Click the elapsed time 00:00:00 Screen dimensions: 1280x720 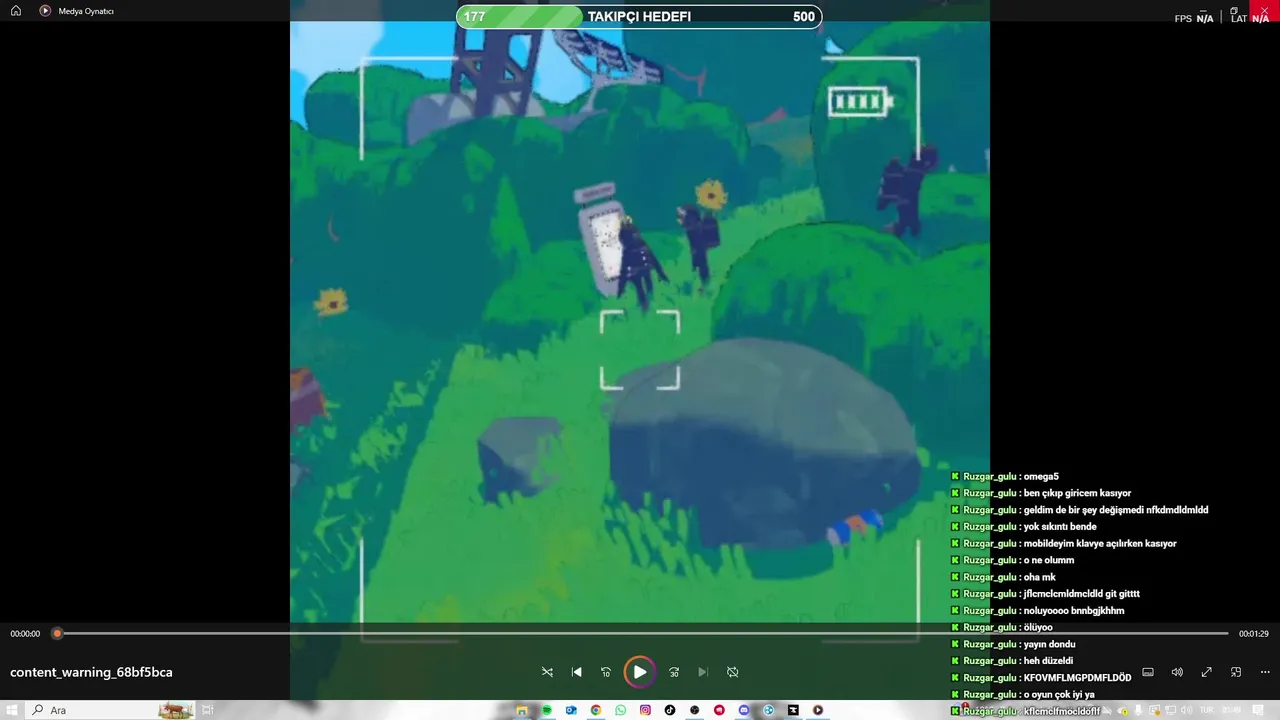pos(25,634)
